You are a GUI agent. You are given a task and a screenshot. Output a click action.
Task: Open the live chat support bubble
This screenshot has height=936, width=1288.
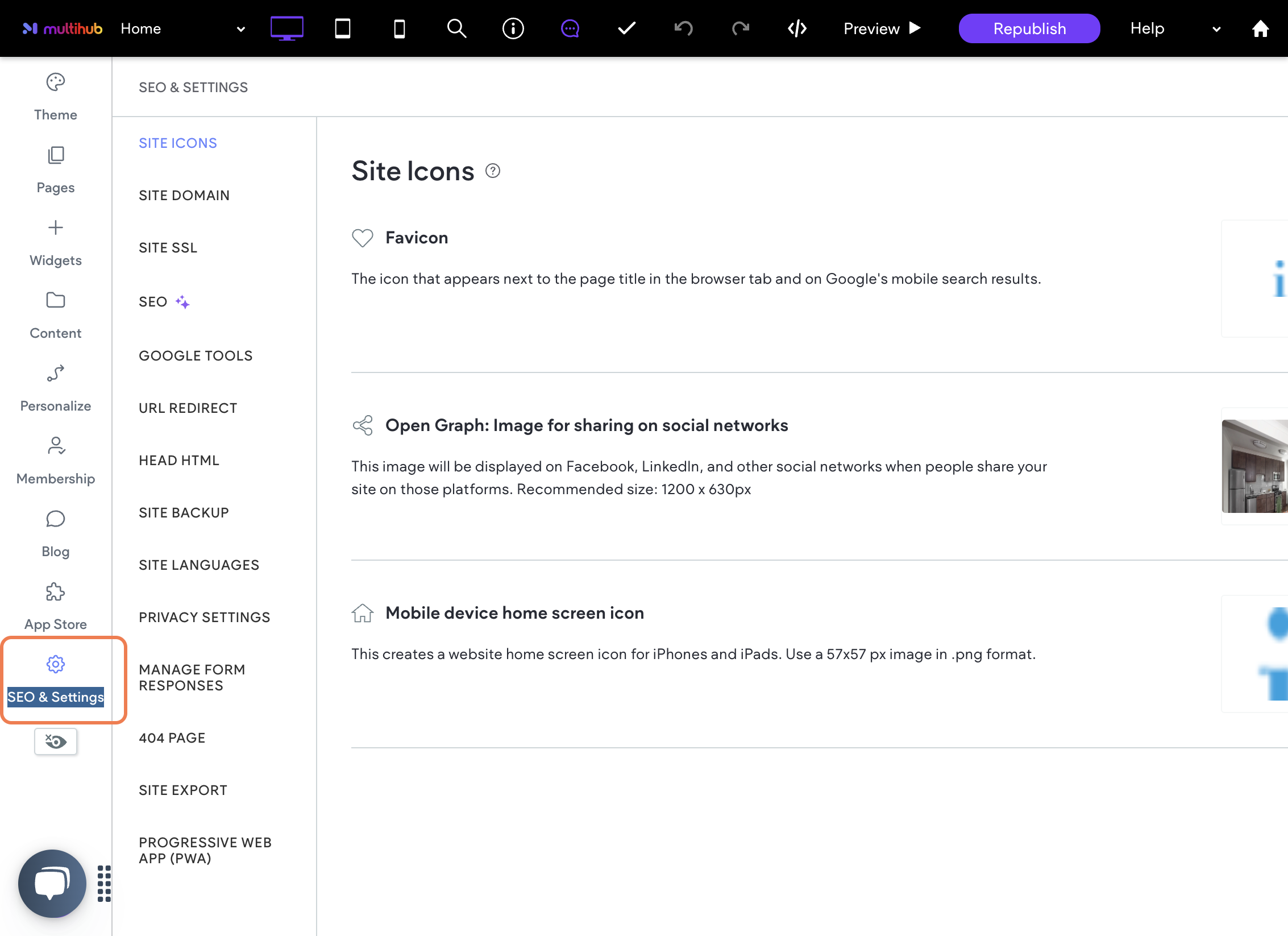tap(52, 884)
